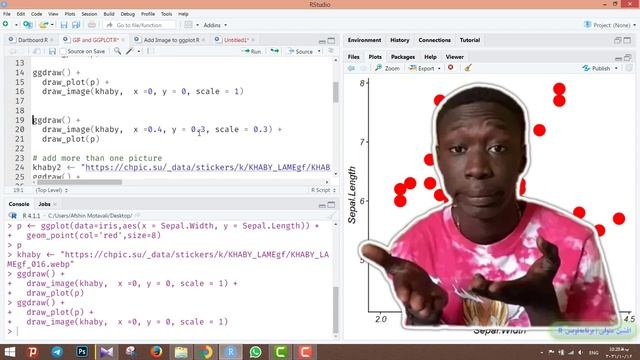Viewport: 640px width, 360px height.
Task: Switch to the Dartboard.R tab
Action: (x=33, y=40)
